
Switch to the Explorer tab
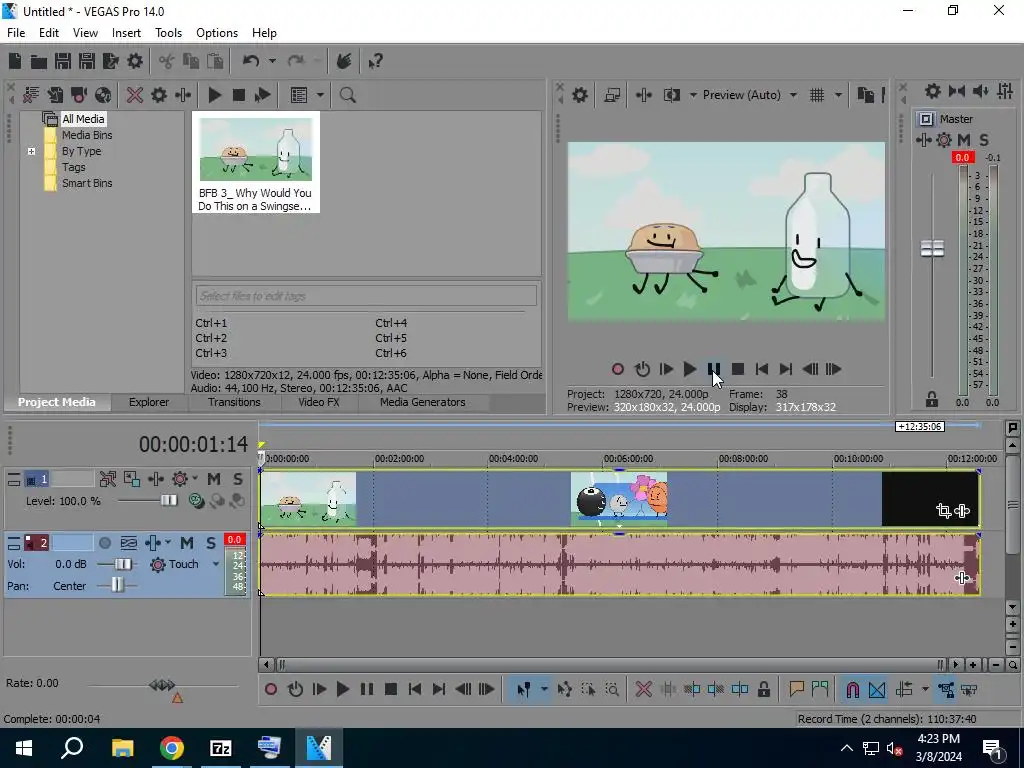point(149,402)
